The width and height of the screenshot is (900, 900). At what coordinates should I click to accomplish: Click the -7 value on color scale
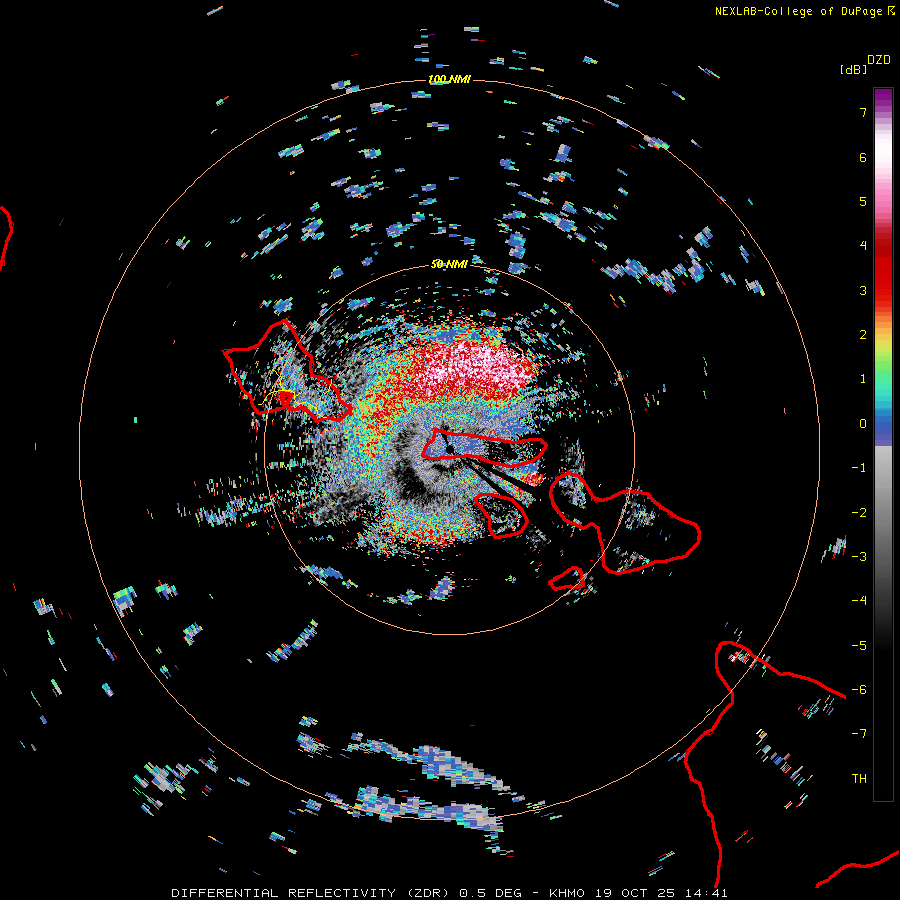[x=859, y=734]
